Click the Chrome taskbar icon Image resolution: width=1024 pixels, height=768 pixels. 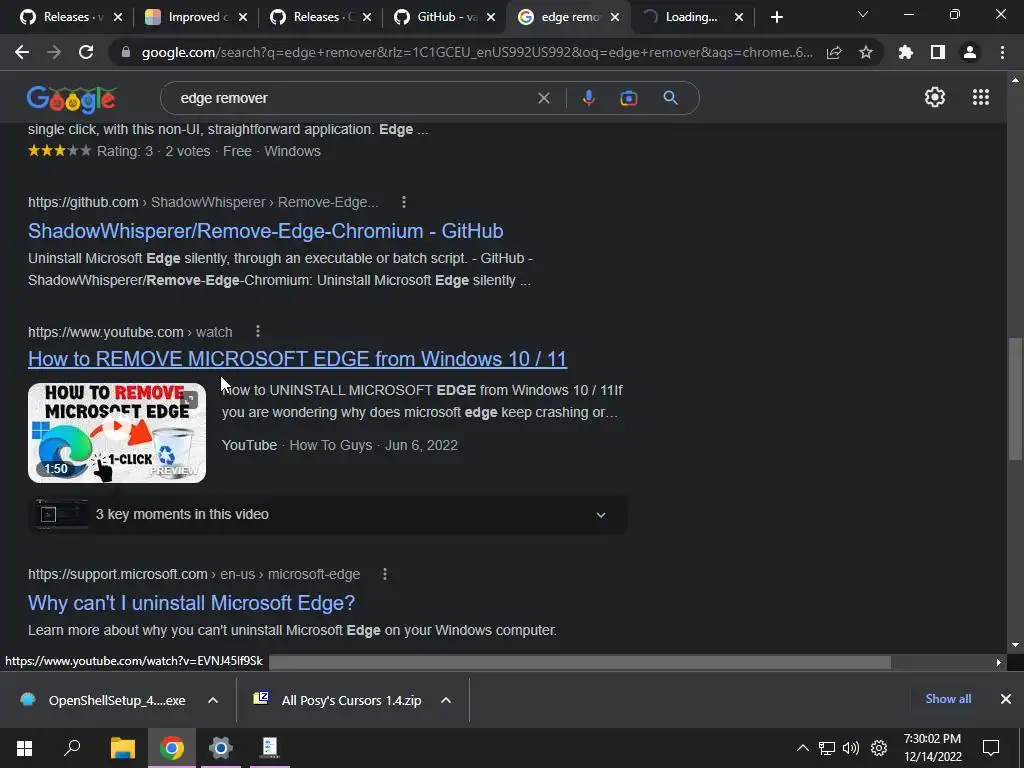(x=172, y=748)
